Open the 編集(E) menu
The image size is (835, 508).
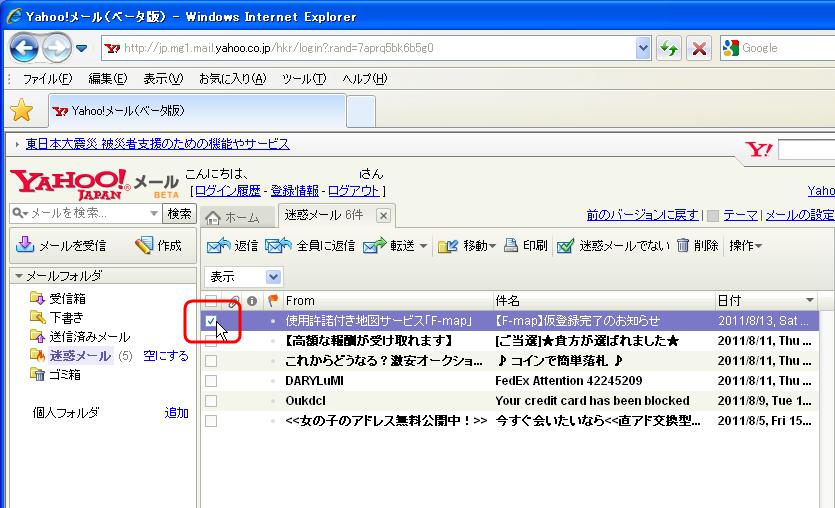tap(108, 79)
